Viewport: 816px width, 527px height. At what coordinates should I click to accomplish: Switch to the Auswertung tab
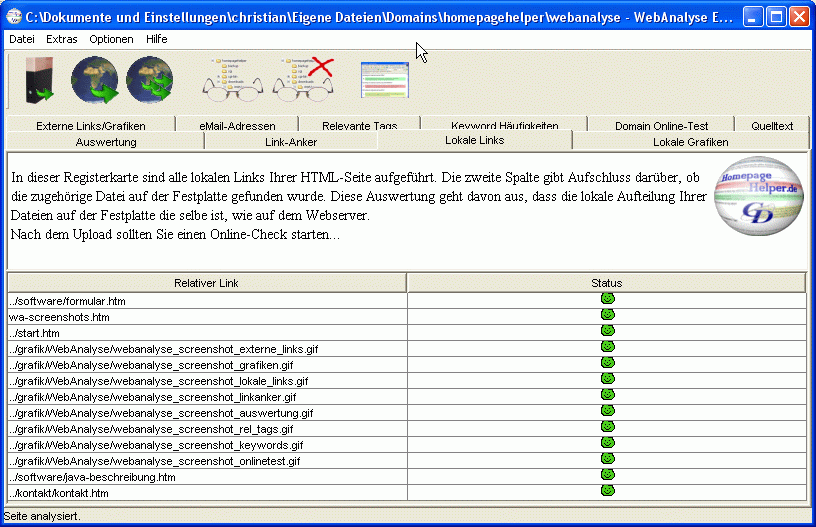[106, 142]
